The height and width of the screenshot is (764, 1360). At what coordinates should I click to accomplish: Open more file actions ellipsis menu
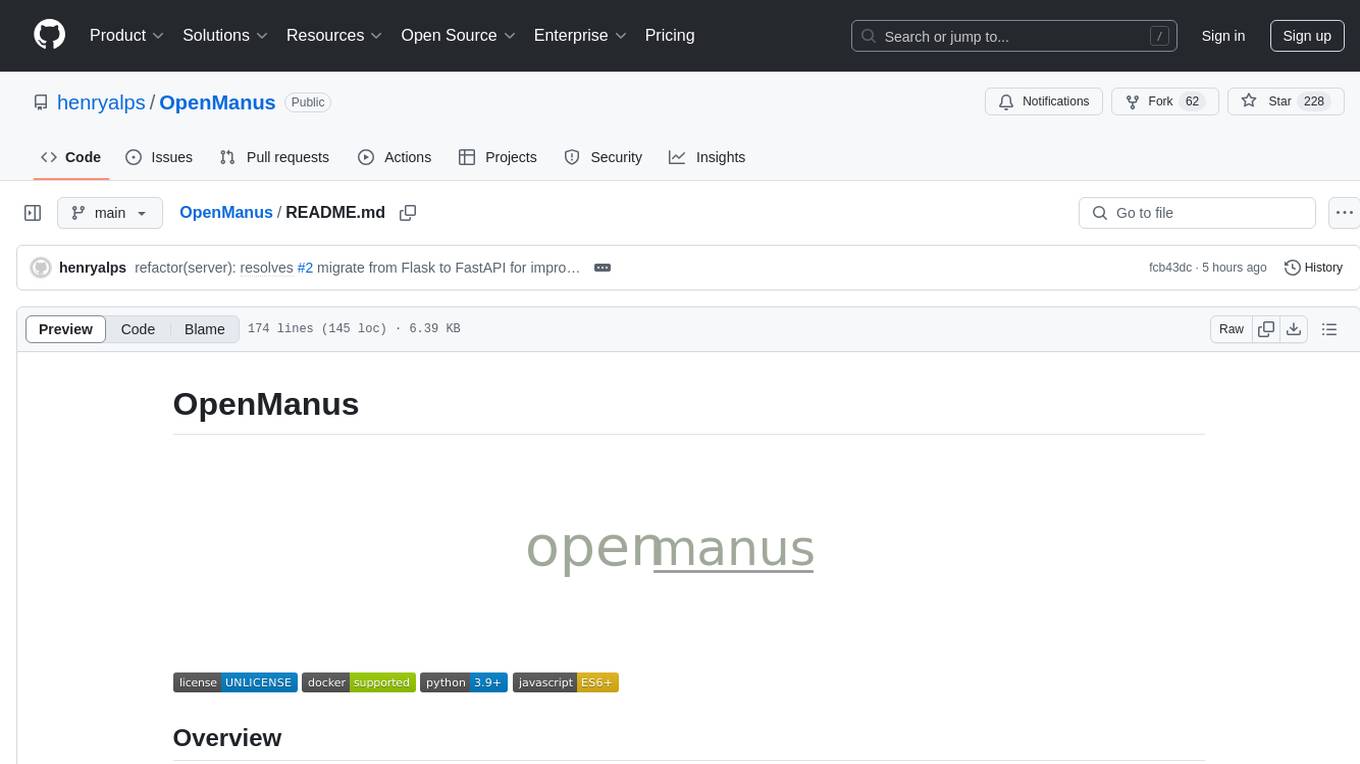[x=1344, y=213]
